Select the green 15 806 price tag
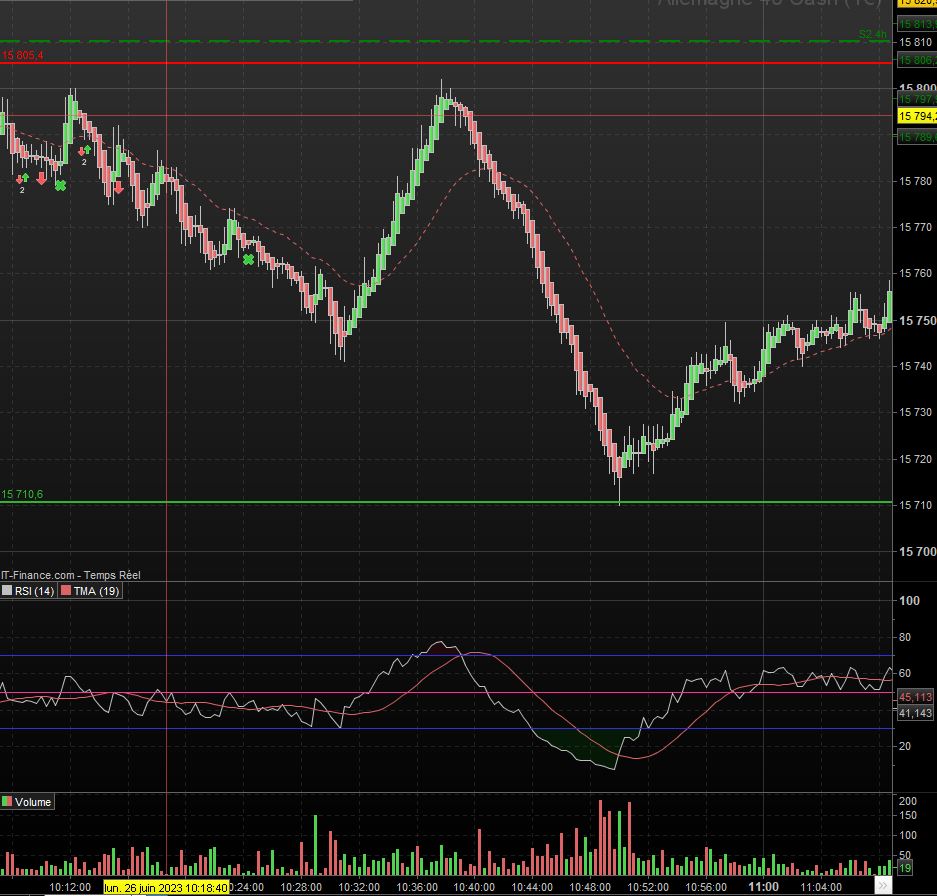Viewport: 937px width, 896px height. (917, 60)
